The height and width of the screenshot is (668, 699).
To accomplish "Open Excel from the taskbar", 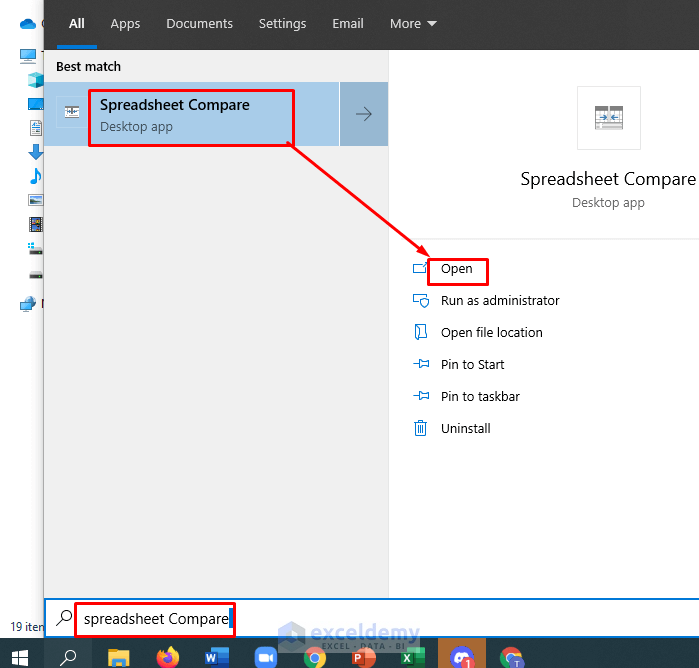I will (413, 657).
